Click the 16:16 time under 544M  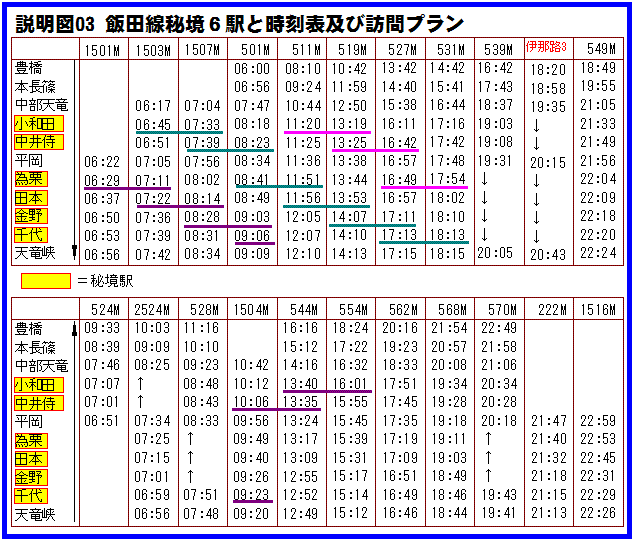[300, 328]
